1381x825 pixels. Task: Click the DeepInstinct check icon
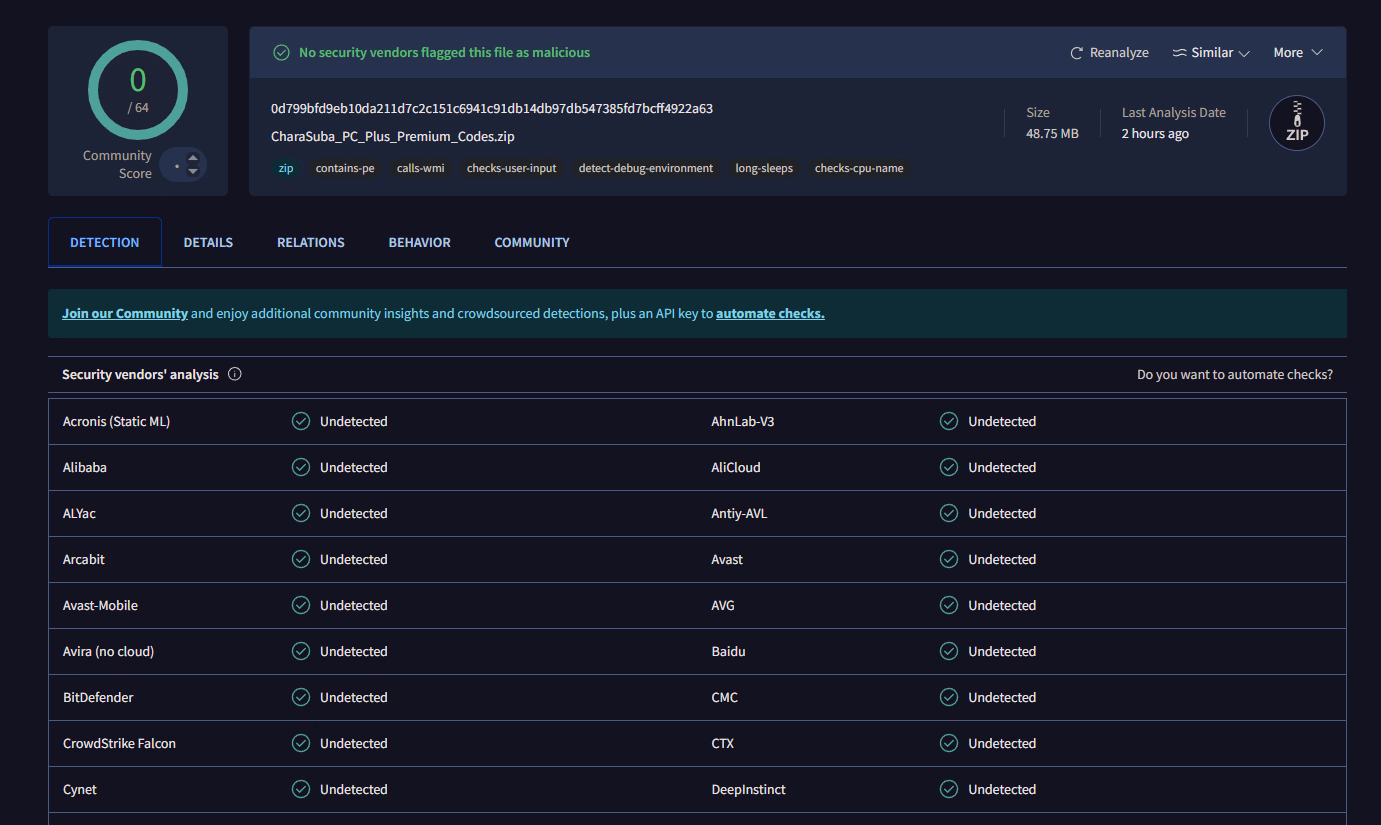(x=949, y=789)
